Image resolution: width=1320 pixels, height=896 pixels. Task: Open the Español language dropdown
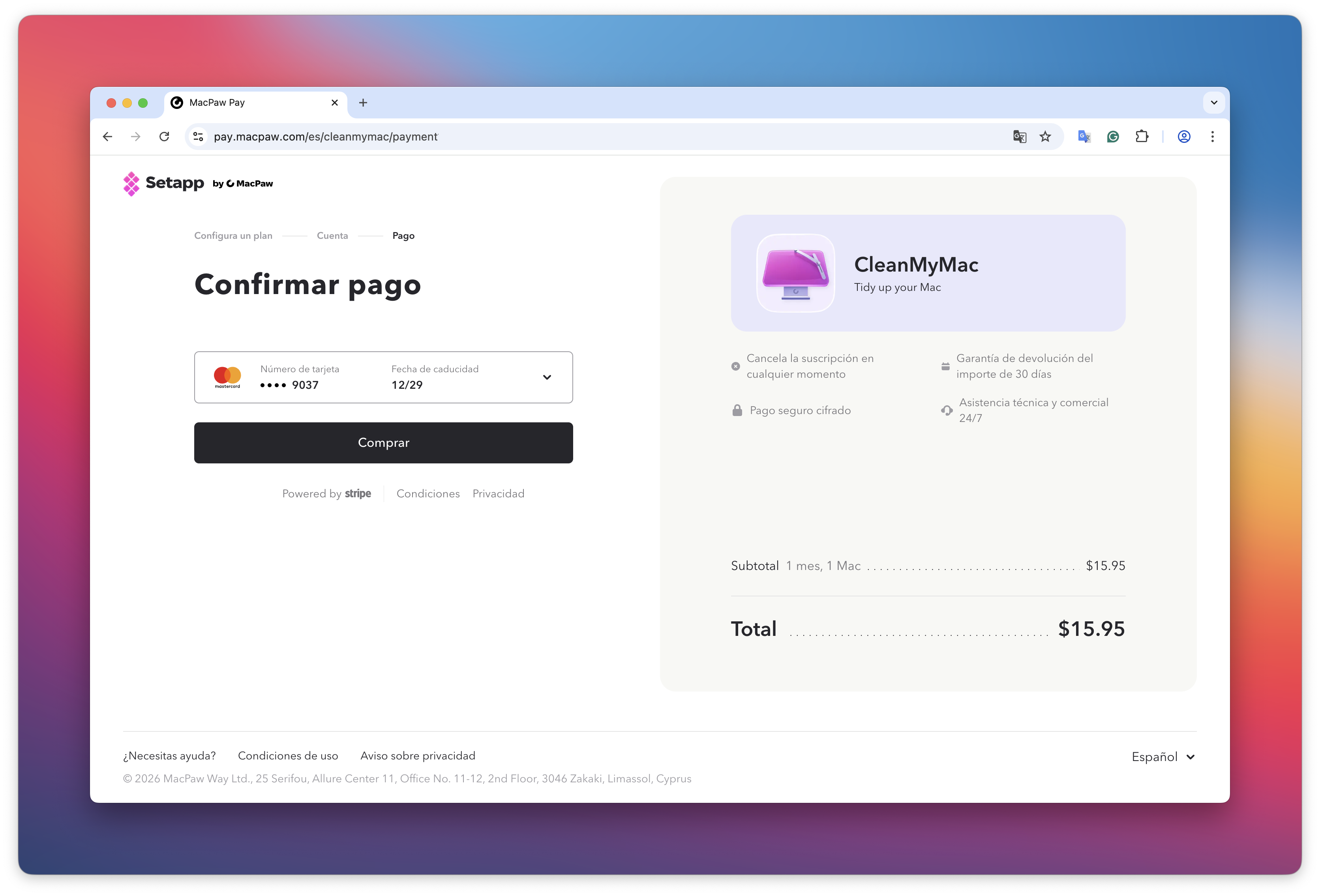[x=1163, y=757]
